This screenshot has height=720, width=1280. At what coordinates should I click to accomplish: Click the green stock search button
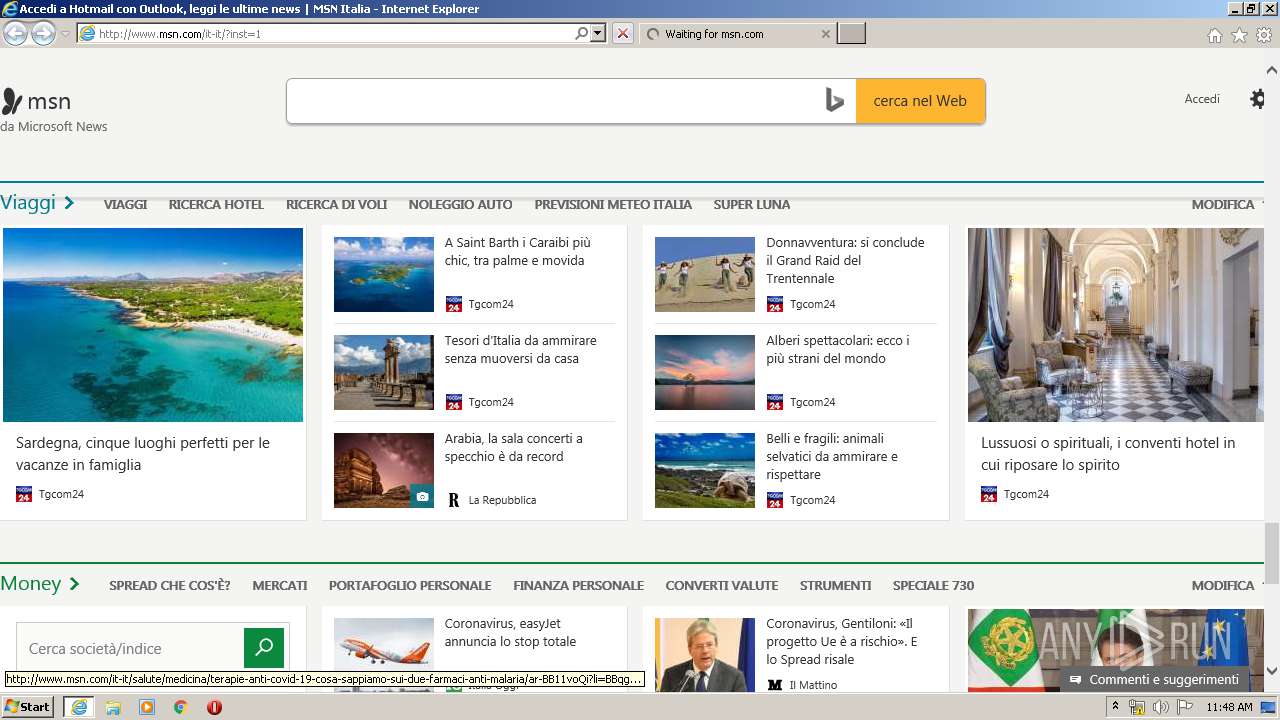click(264, 648)
